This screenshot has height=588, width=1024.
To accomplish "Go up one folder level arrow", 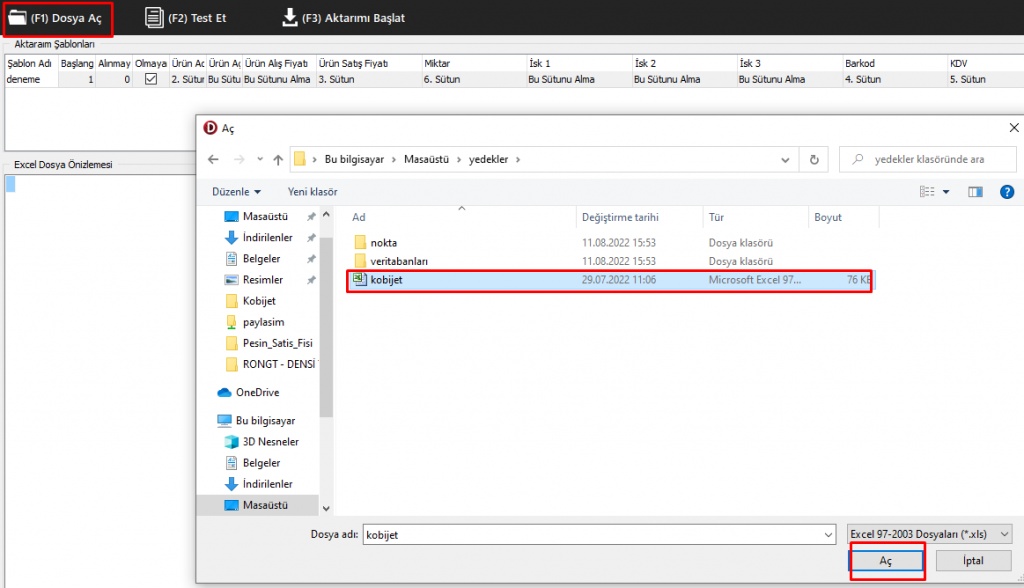I will (x=278, y=159).
